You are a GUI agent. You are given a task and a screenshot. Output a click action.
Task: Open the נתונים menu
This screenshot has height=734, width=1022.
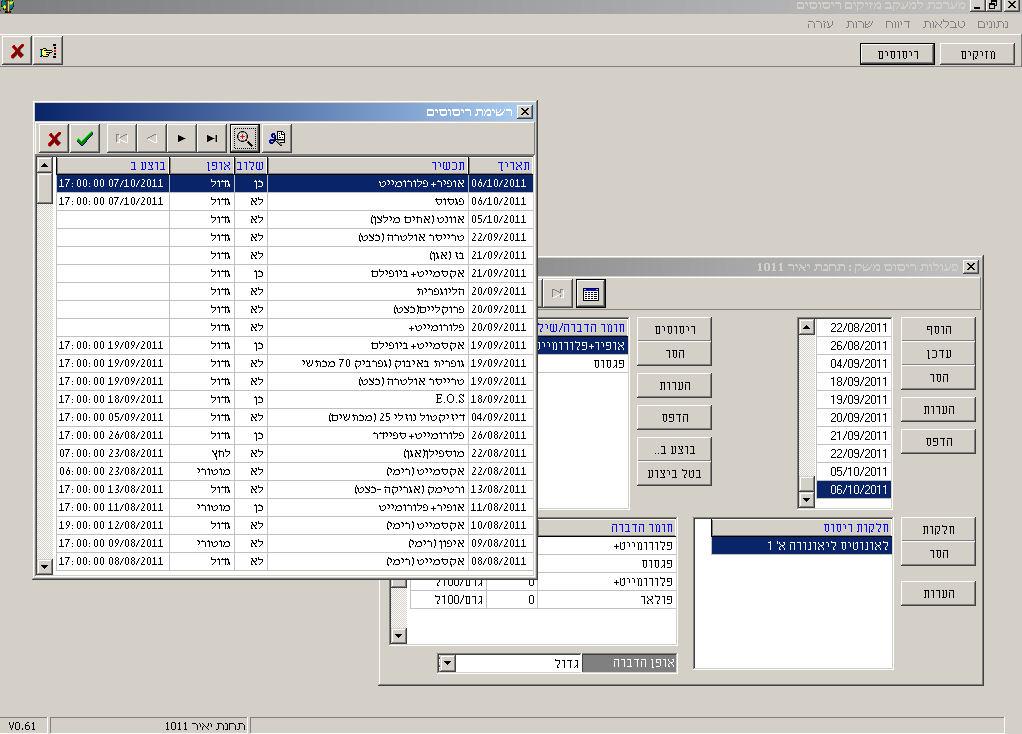tap(992, 24)
